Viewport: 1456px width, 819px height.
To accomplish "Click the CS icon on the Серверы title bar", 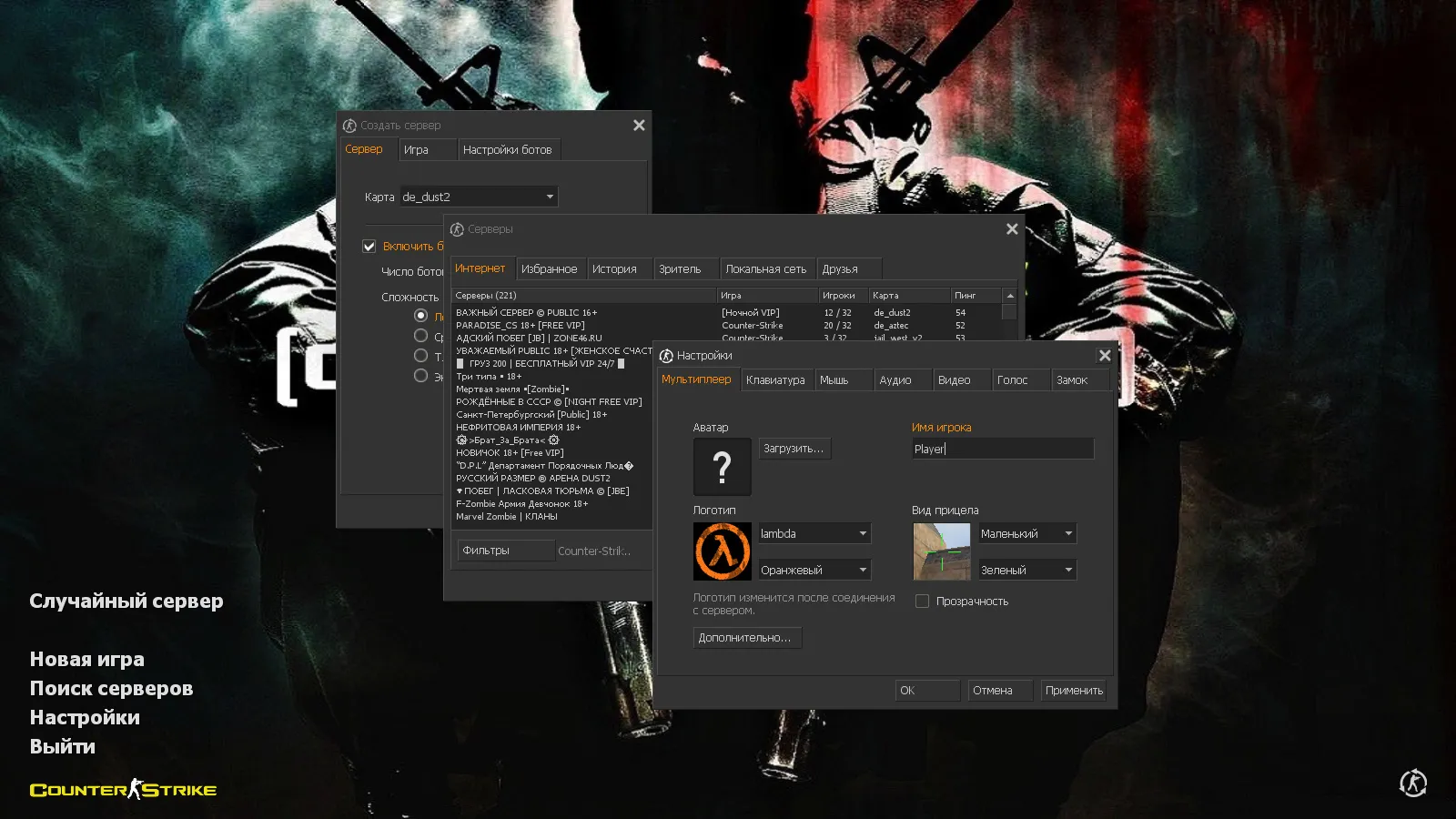I will 459,228.
